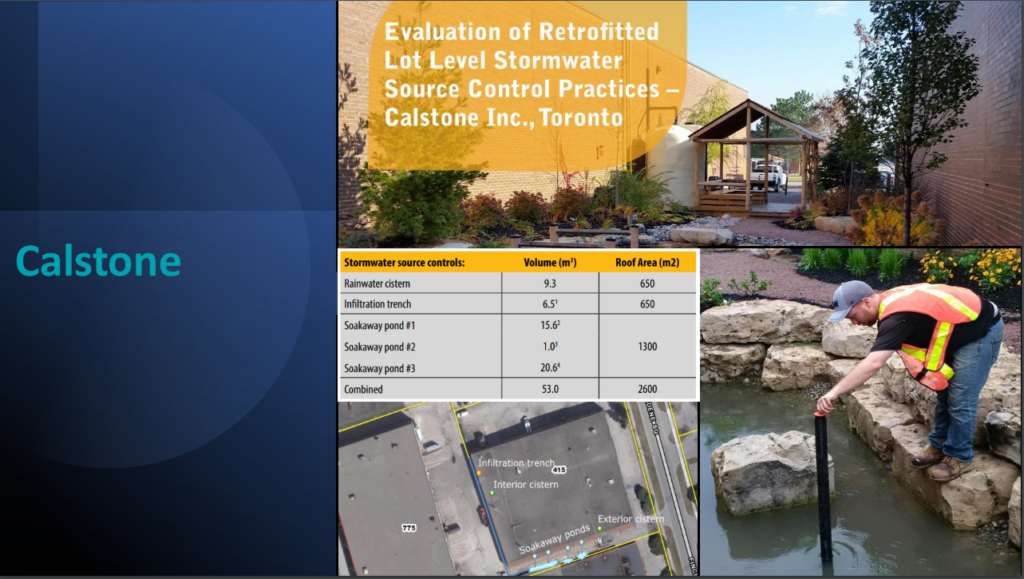The width and height of the screenshot is (1024, 579).
Task: Select the "Soakaway pond #1" row label
Action: 379,325
